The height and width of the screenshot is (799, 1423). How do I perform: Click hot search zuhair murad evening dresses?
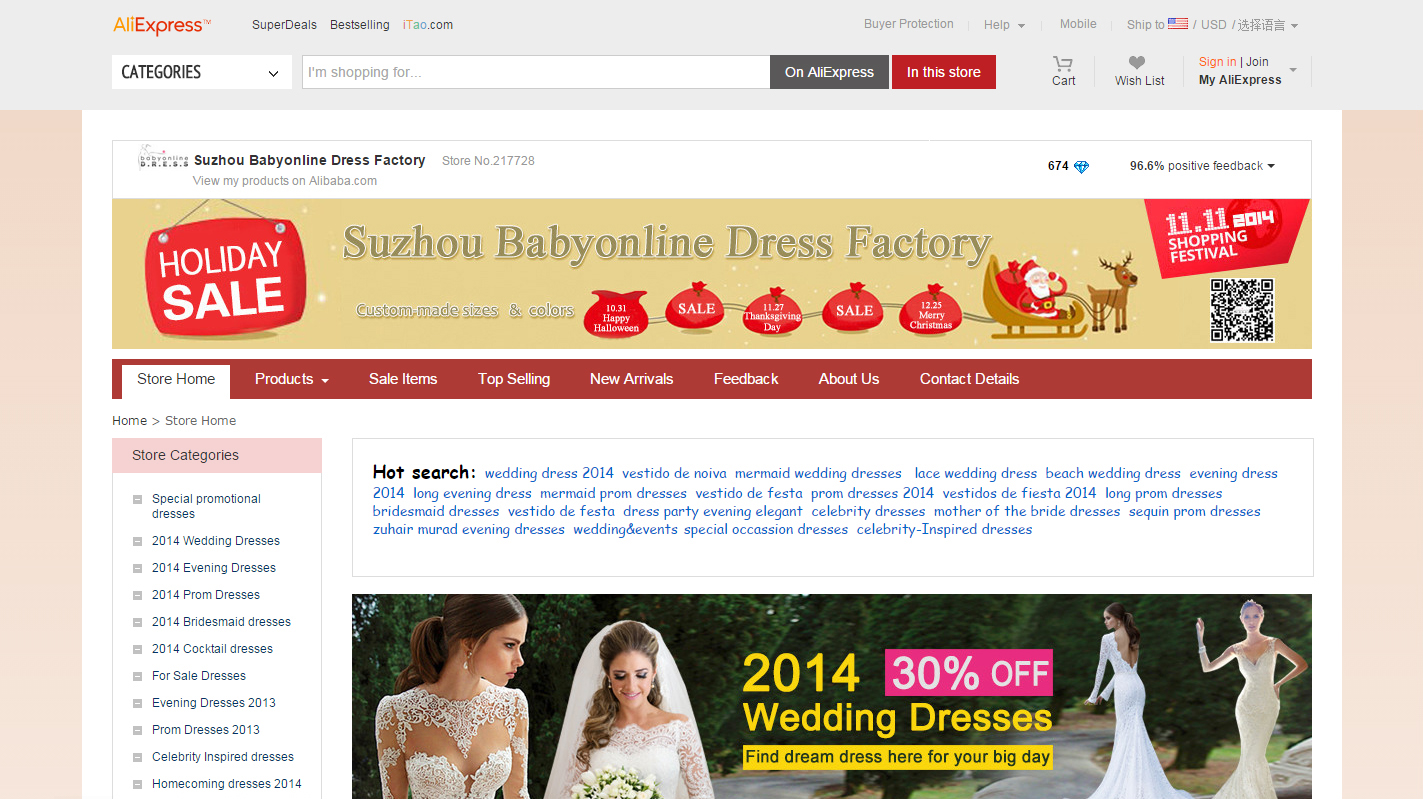pos(469,530)
